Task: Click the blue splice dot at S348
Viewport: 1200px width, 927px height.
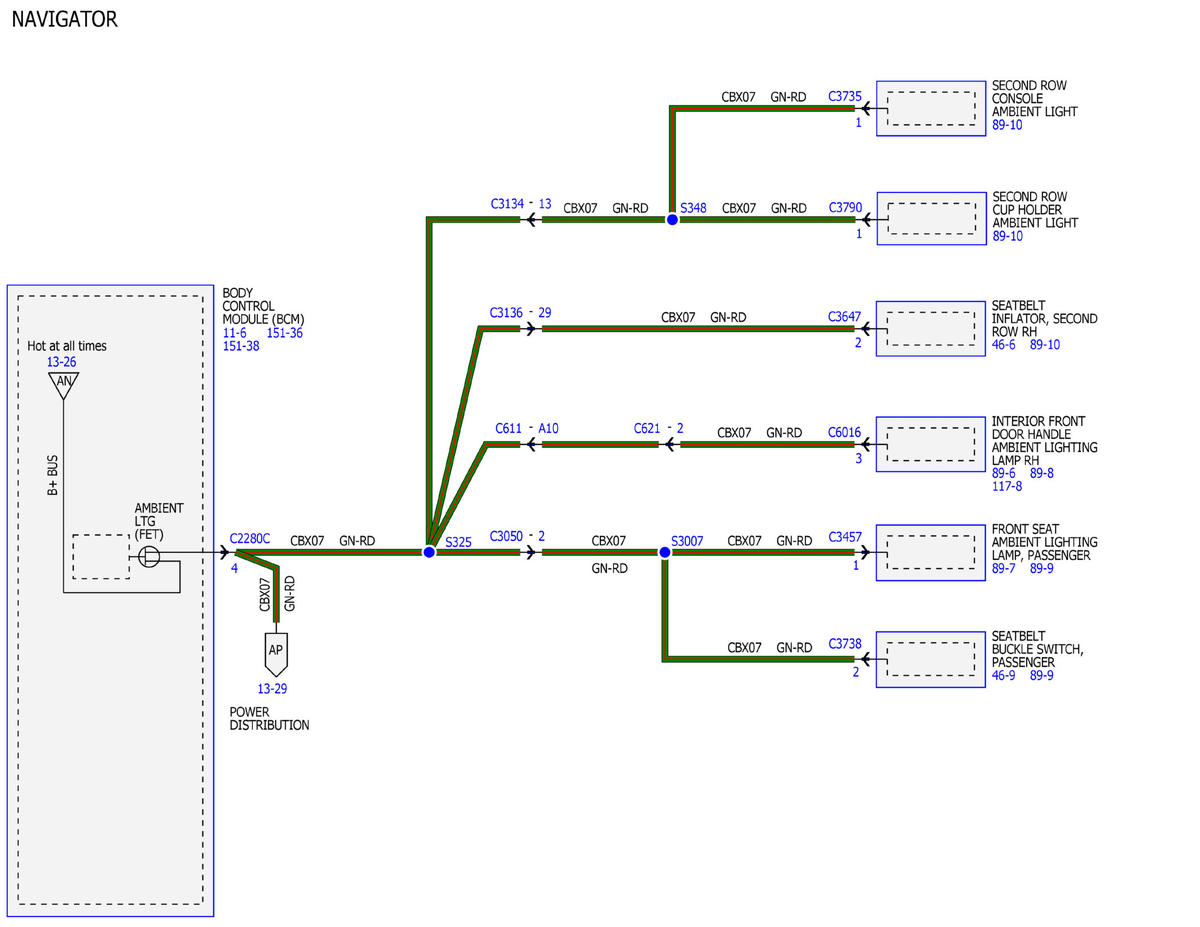Action: (x=672, y=219)
